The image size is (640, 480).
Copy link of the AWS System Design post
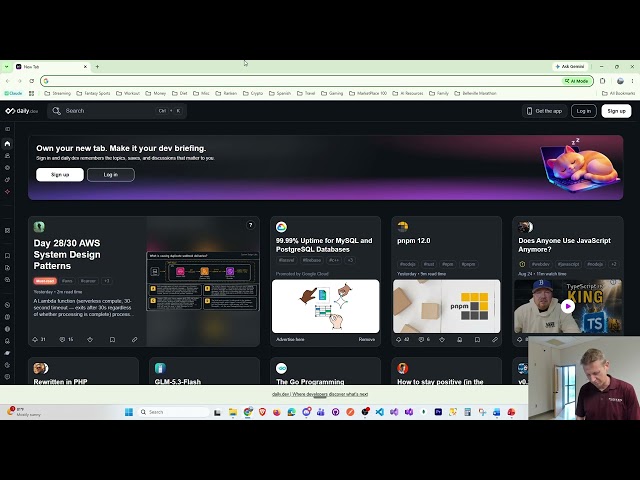134,339
